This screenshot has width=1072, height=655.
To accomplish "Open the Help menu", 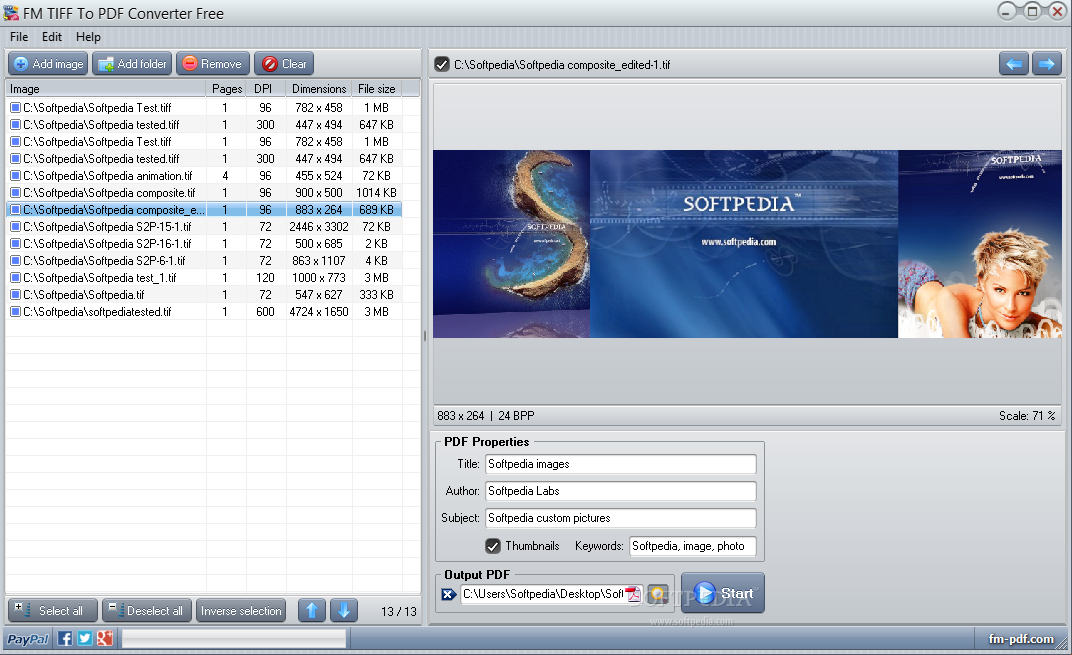I will [x=88, y=37].
